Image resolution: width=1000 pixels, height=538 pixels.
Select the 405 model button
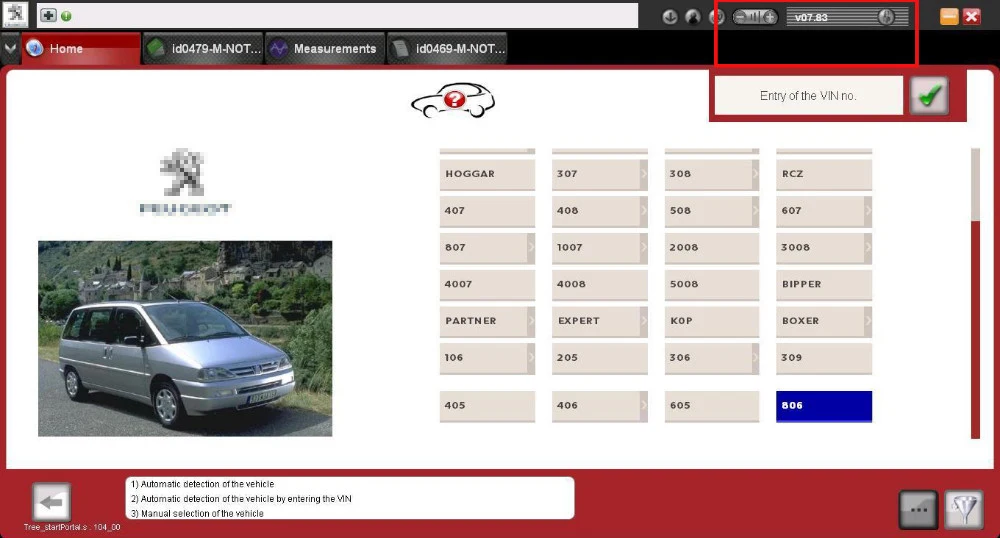point(487,407)
